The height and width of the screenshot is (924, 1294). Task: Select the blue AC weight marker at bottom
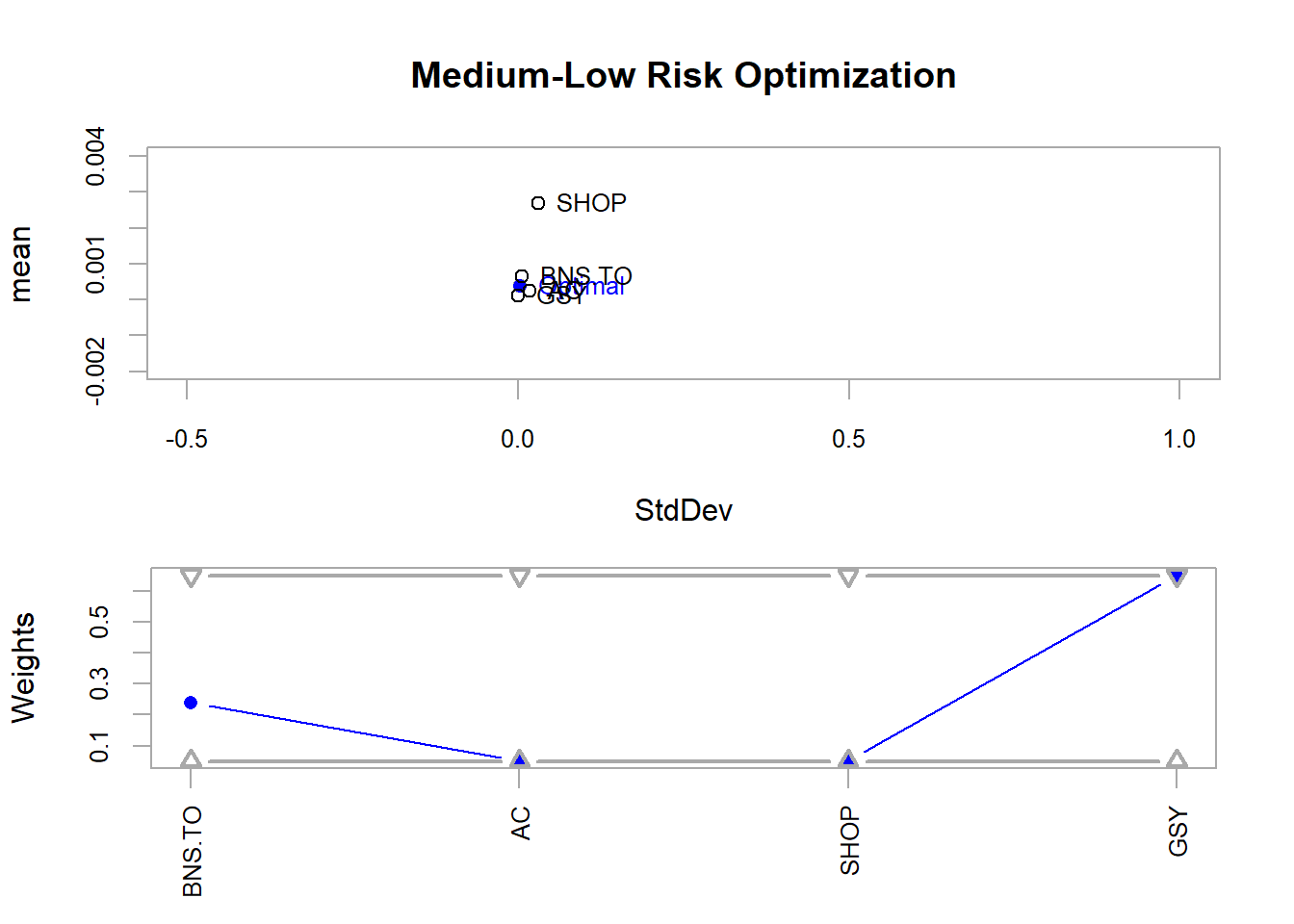click(520, 760)
